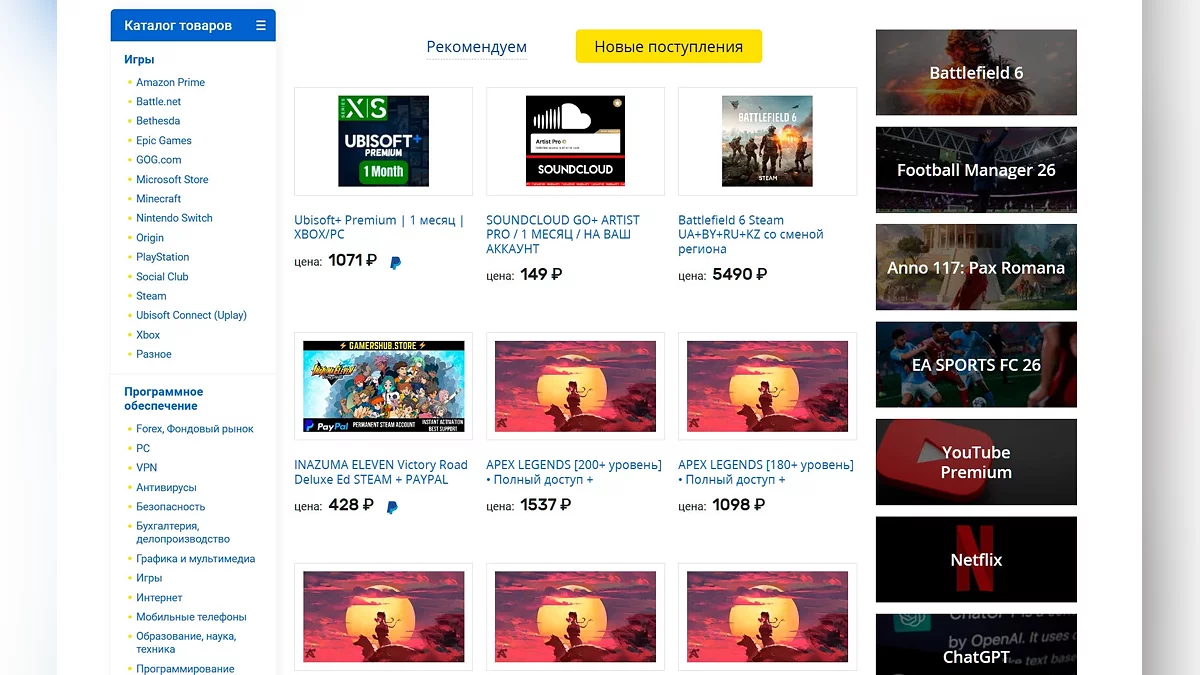Click the 1537 ₽ Apex Legends price

[x=546, y=505]
